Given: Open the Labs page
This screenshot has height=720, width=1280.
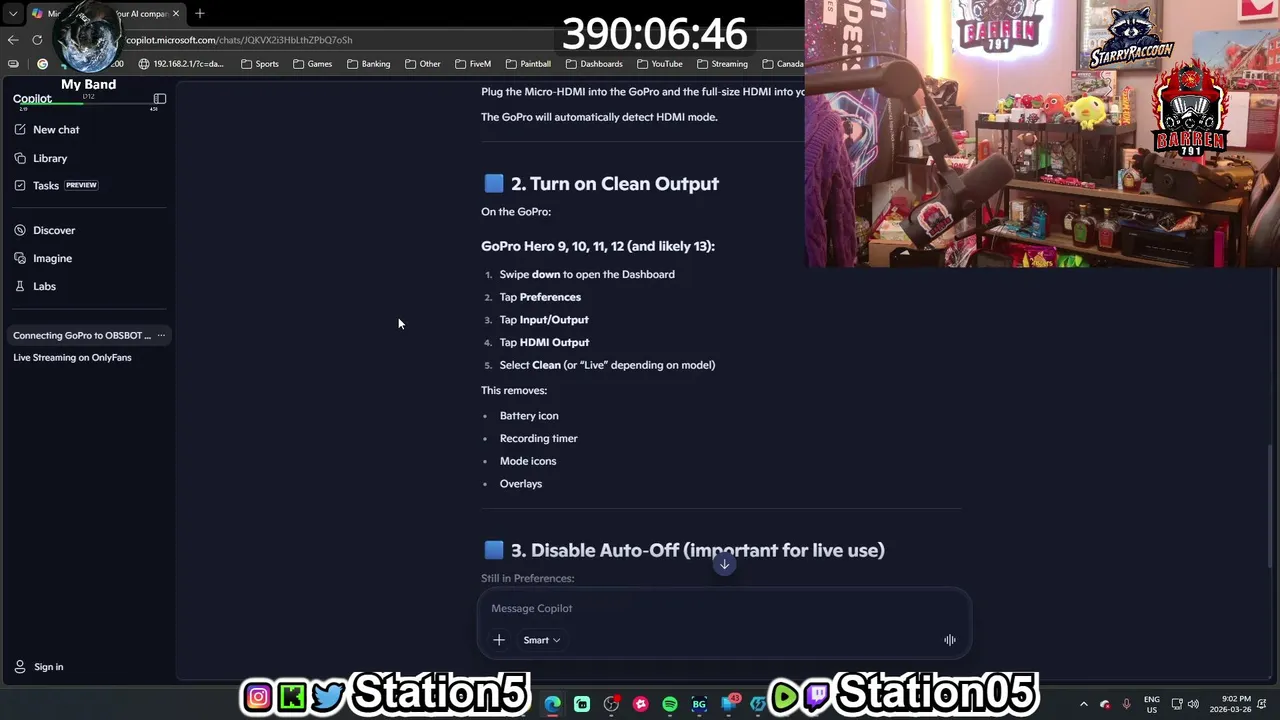Looking at the screenshot, I should 44,286.
